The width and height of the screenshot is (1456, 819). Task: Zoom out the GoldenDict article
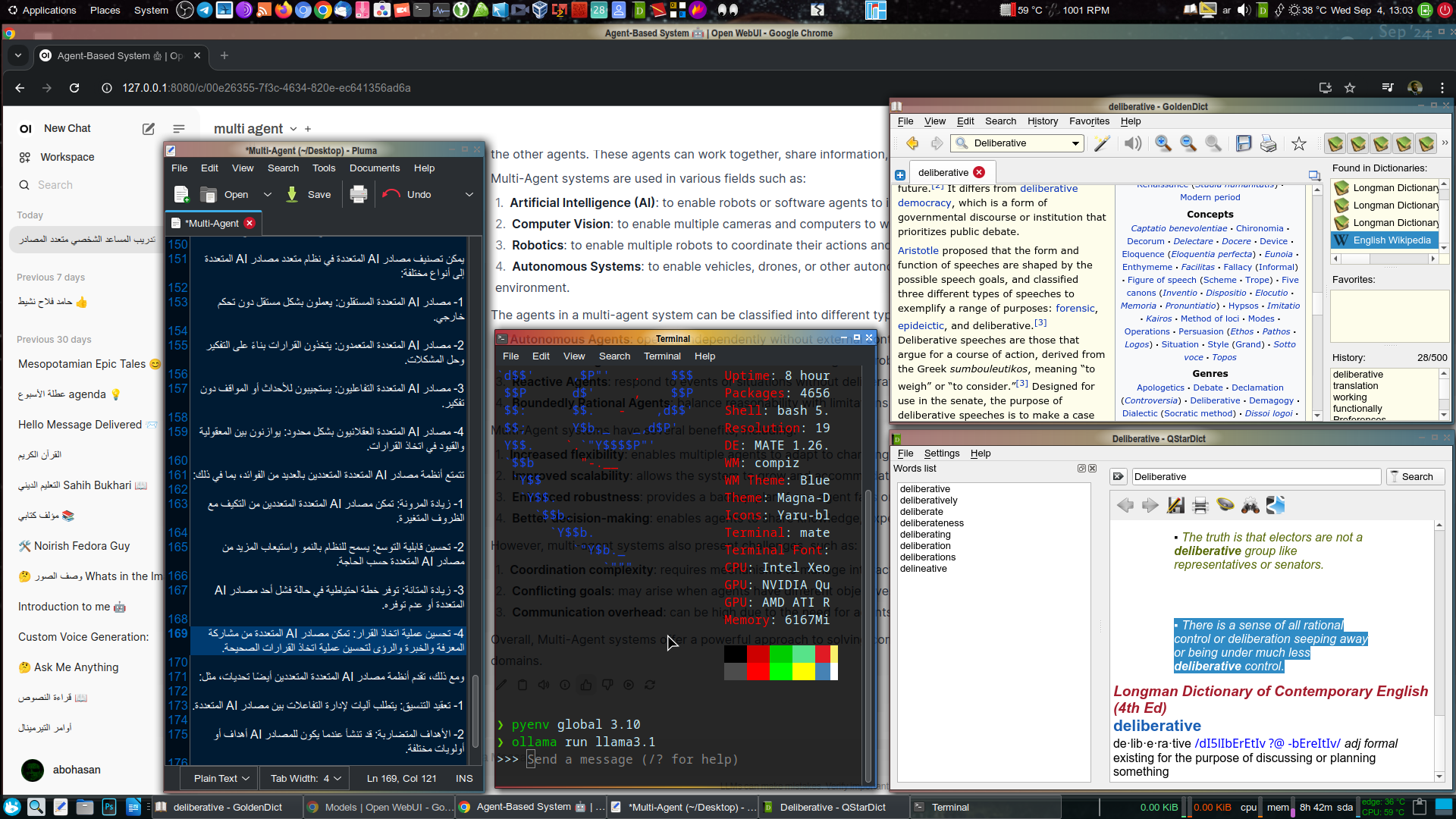[x=1188, y=143]
